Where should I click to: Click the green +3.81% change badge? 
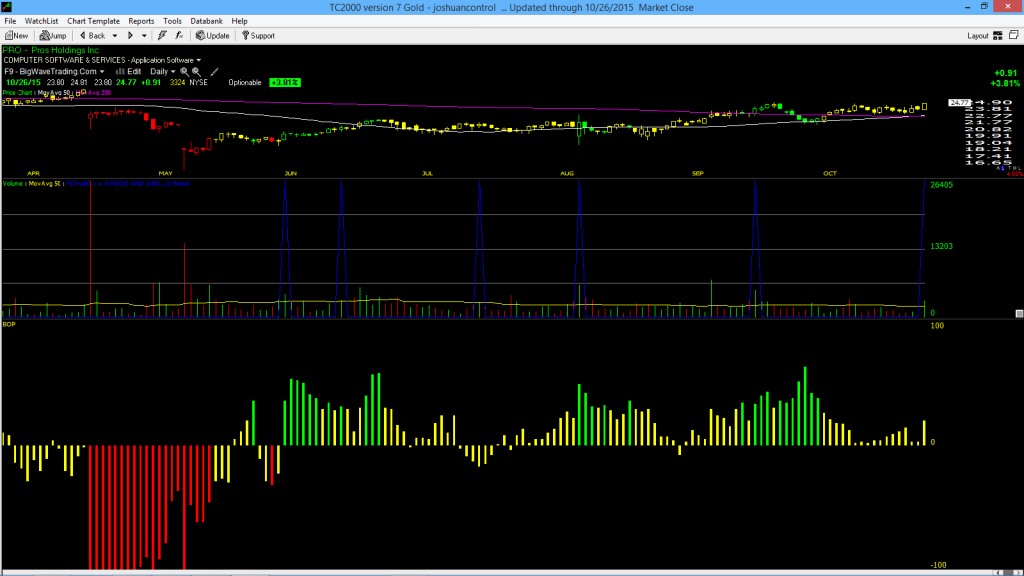[285, 83]
